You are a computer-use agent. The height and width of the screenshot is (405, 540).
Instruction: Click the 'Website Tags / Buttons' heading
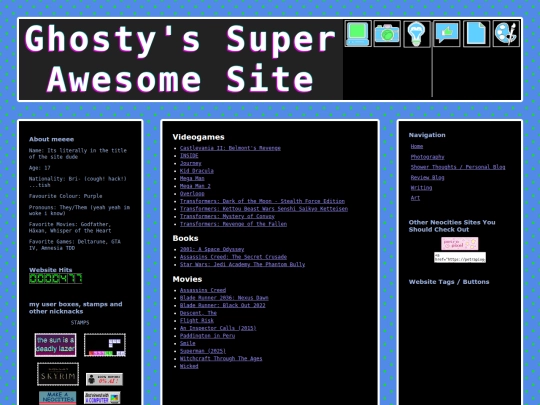[x=449, y=282]
